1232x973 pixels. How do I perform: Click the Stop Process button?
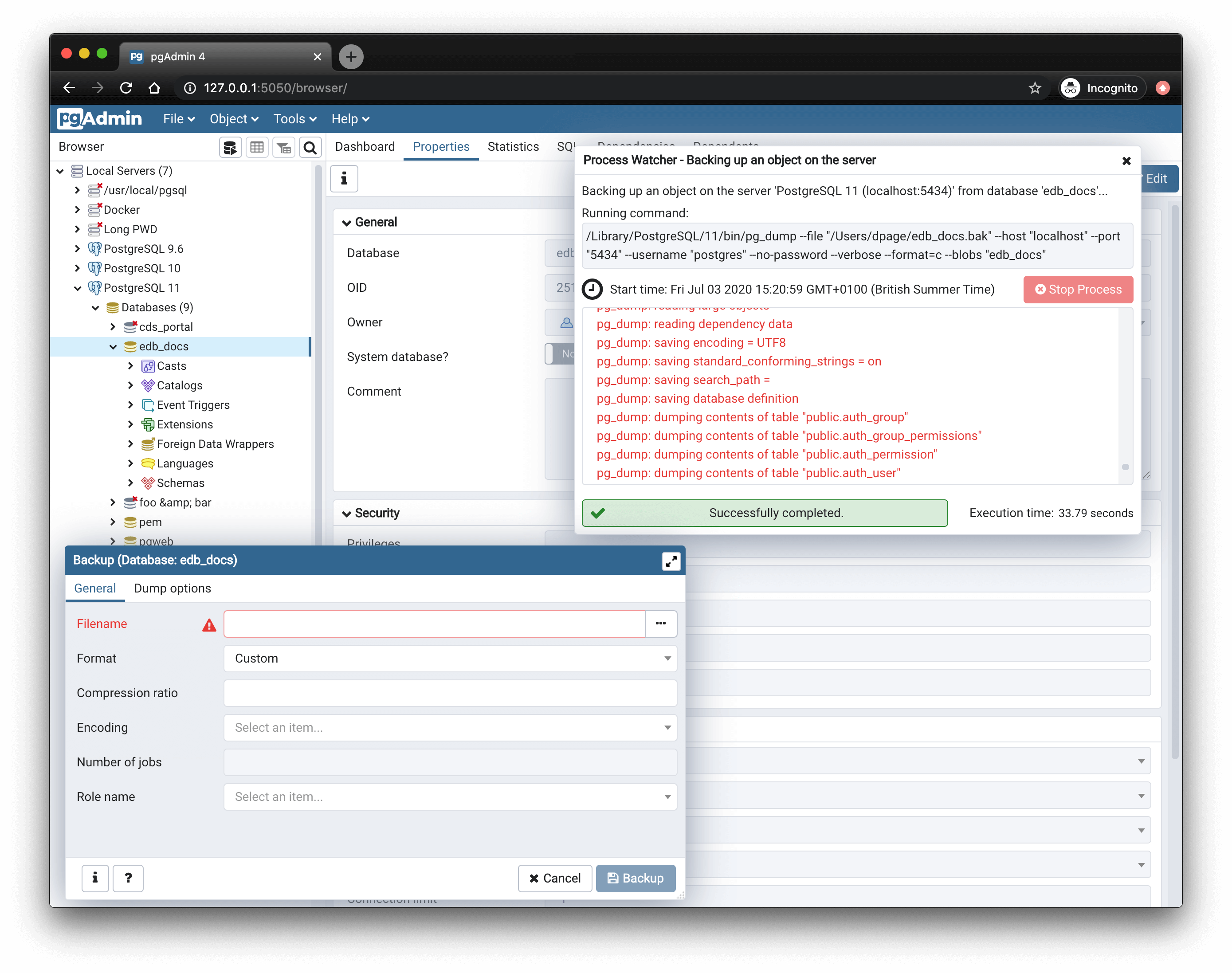tap(1078, 290)
